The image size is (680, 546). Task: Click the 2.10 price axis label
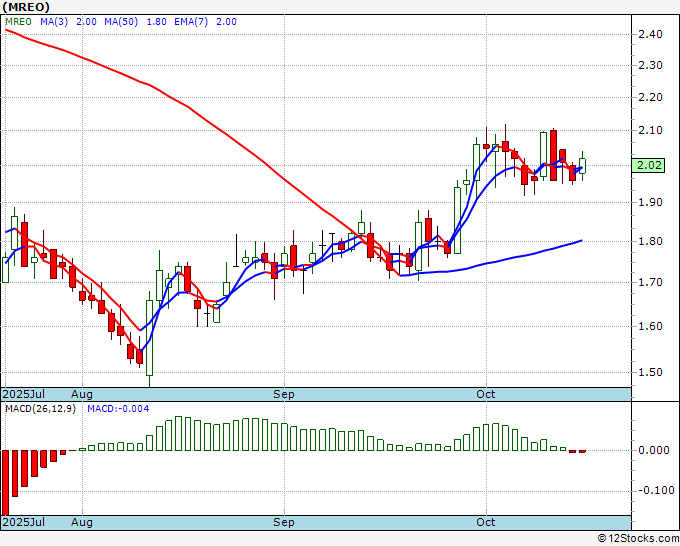click(x=651, y=130)
